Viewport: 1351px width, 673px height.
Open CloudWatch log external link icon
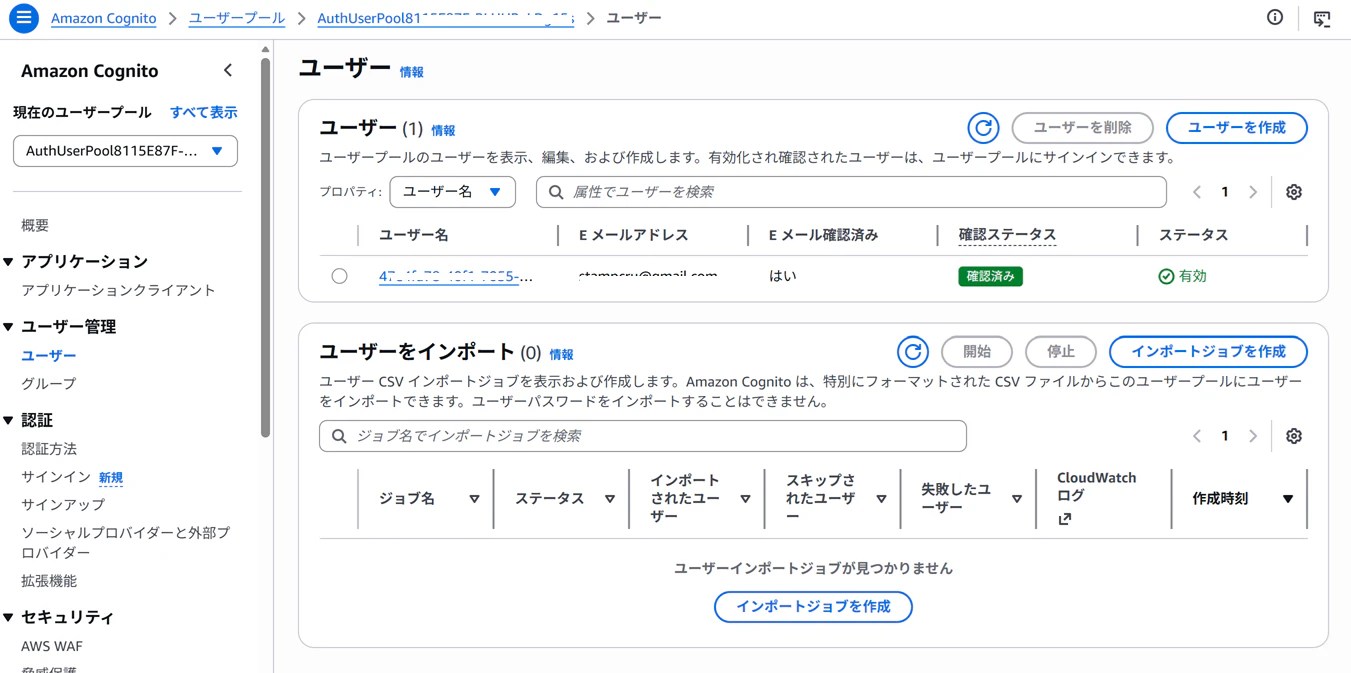[x=1065, y=519]
